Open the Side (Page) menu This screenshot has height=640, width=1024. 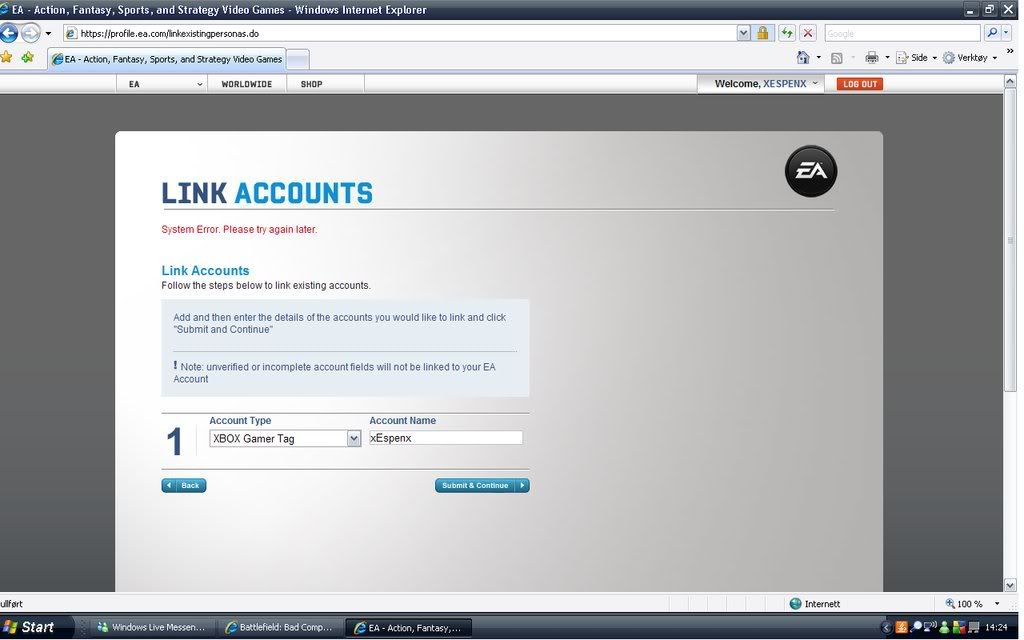point(916,57)
